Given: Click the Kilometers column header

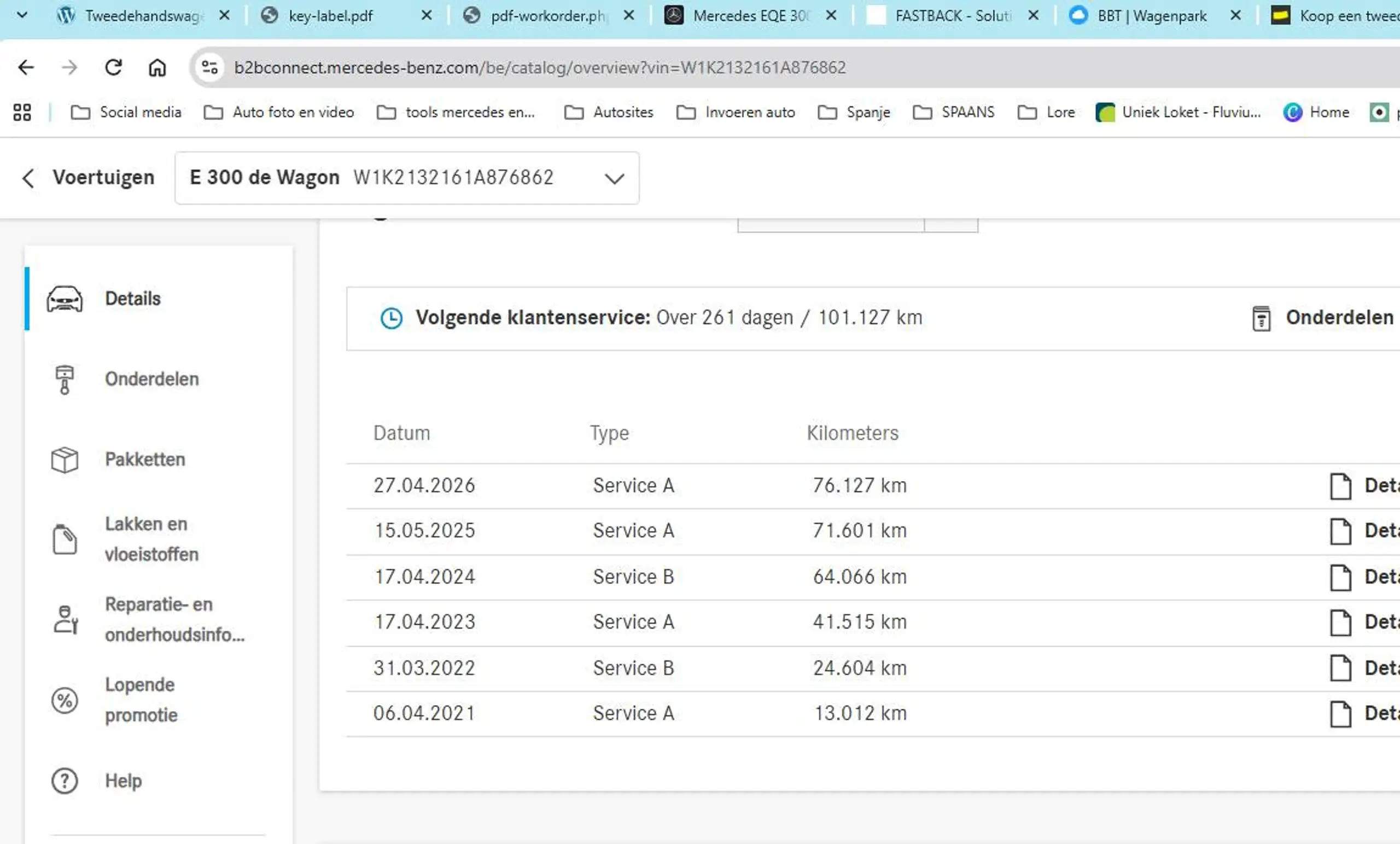Looking at the screenshot, I should [x=852, y=433].
